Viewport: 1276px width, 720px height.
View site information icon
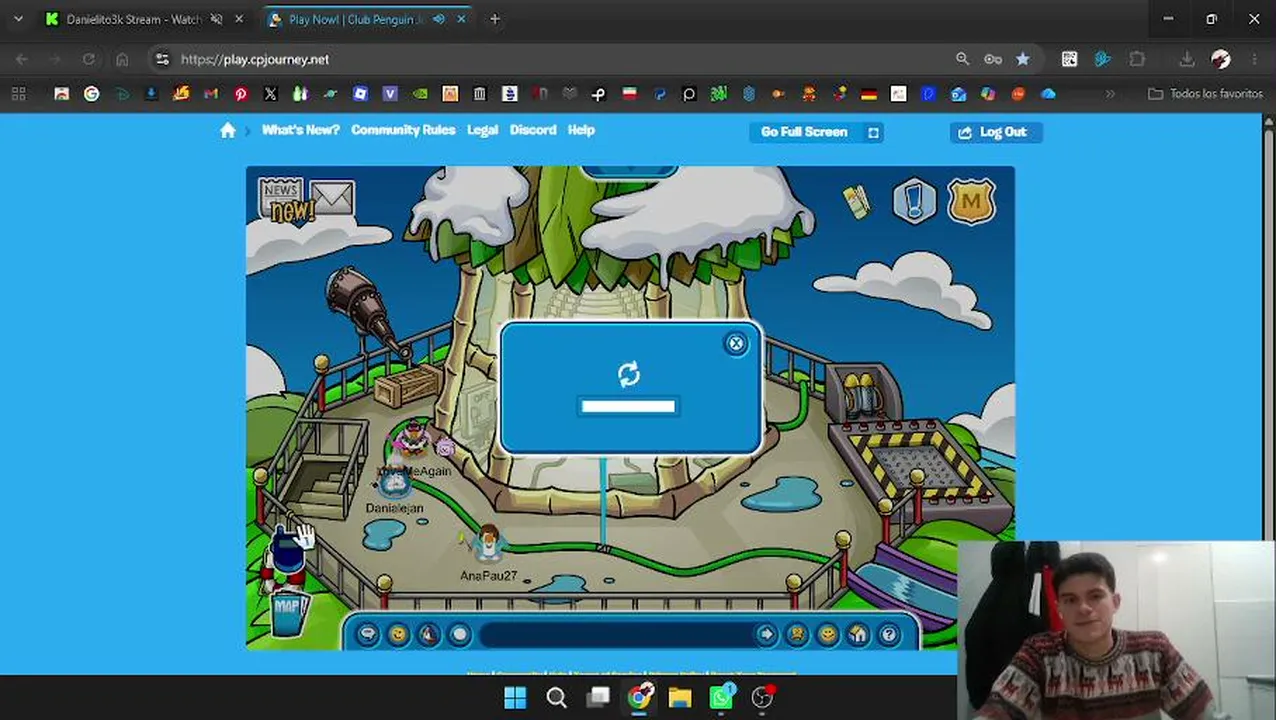coord(162,59)
